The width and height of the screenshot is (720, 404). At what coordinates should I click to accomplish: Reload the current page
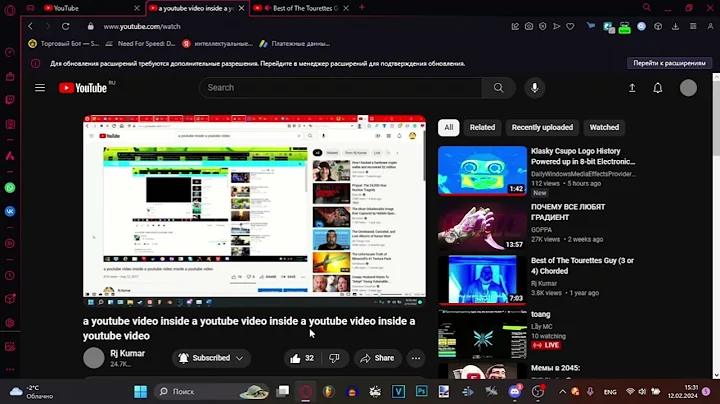66,26
